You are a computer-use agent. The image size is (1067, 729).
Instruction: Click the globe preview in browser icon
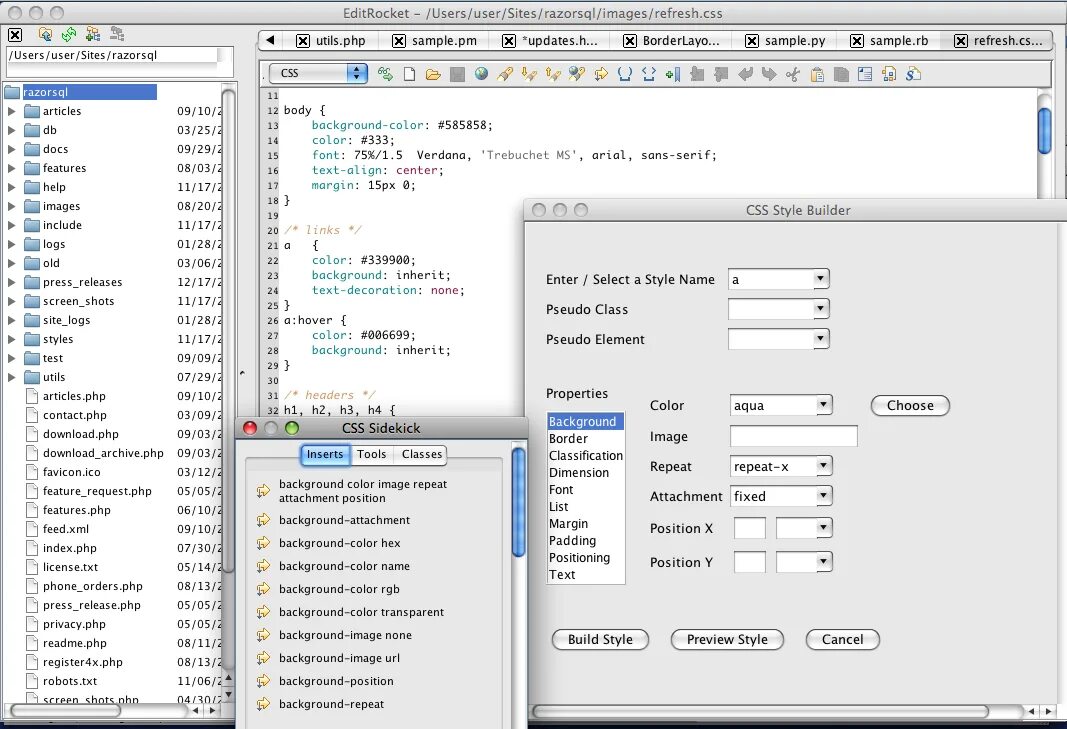click(481, 74)
